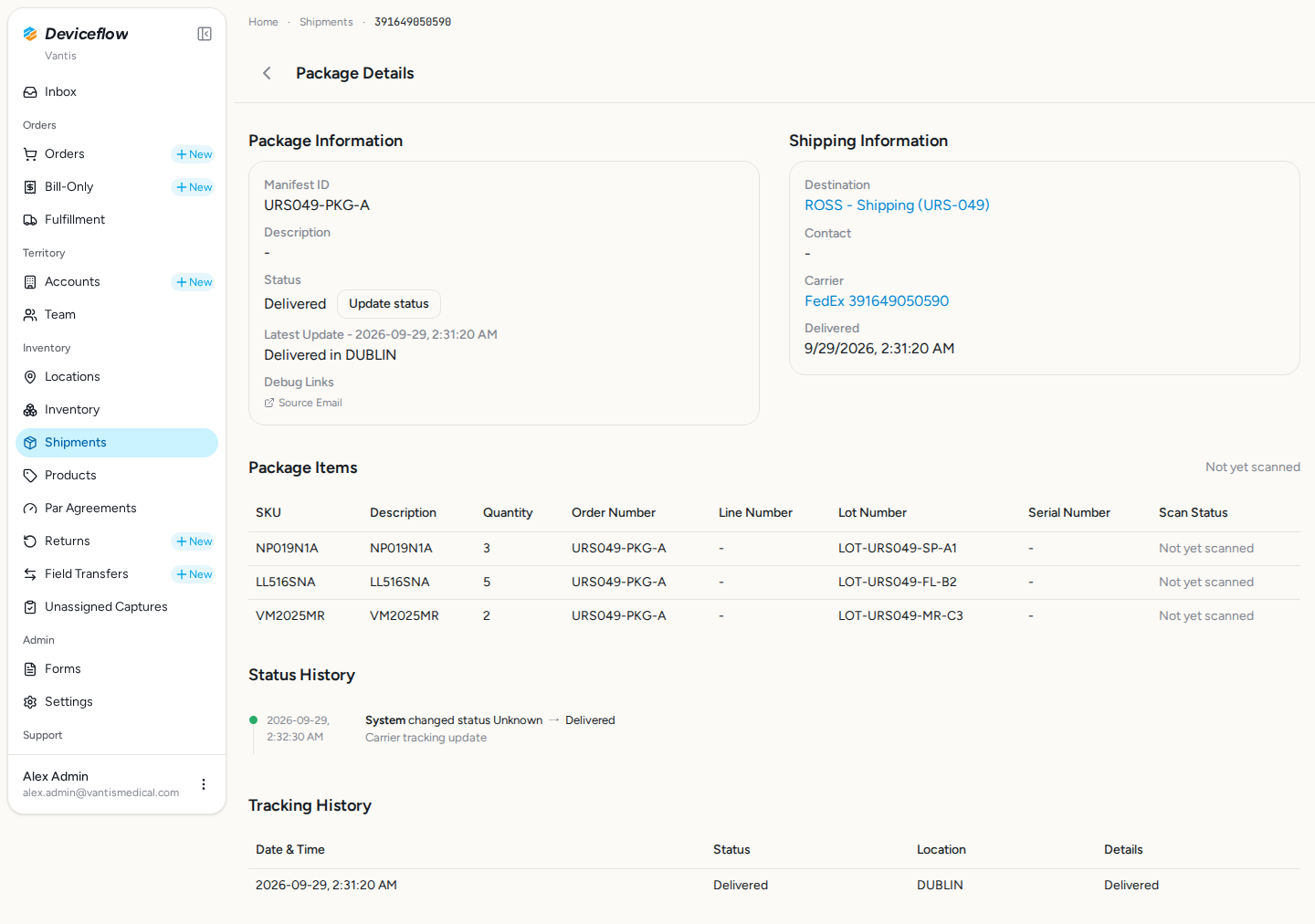
Task: Click New next to Returns
Action: pos(194,541)
